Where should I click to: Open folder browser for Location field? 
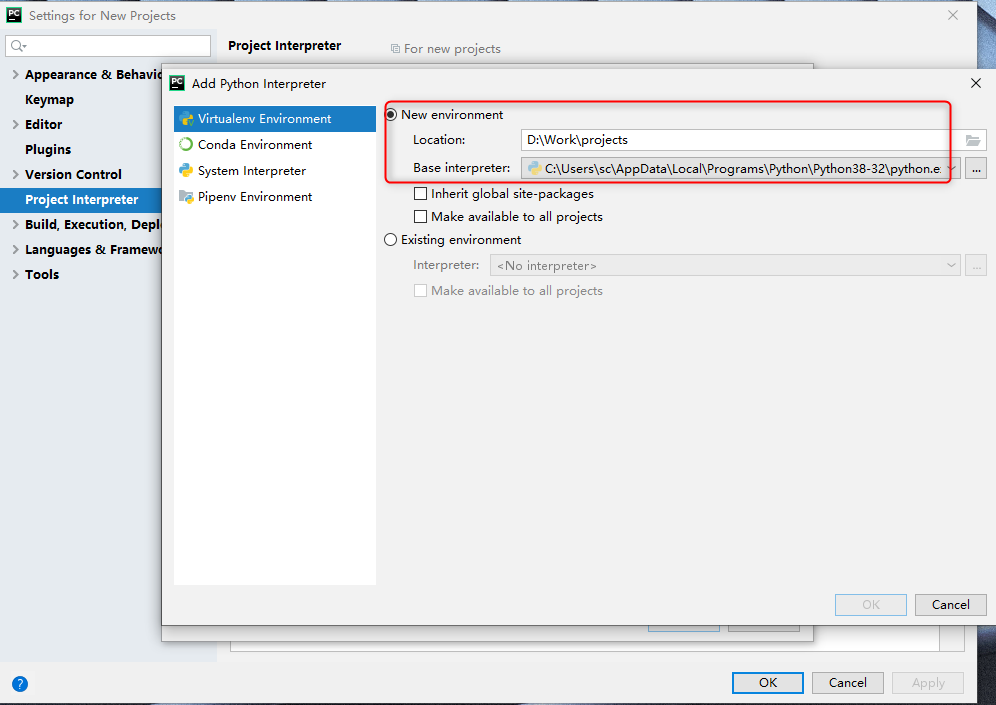coord(972,140)
